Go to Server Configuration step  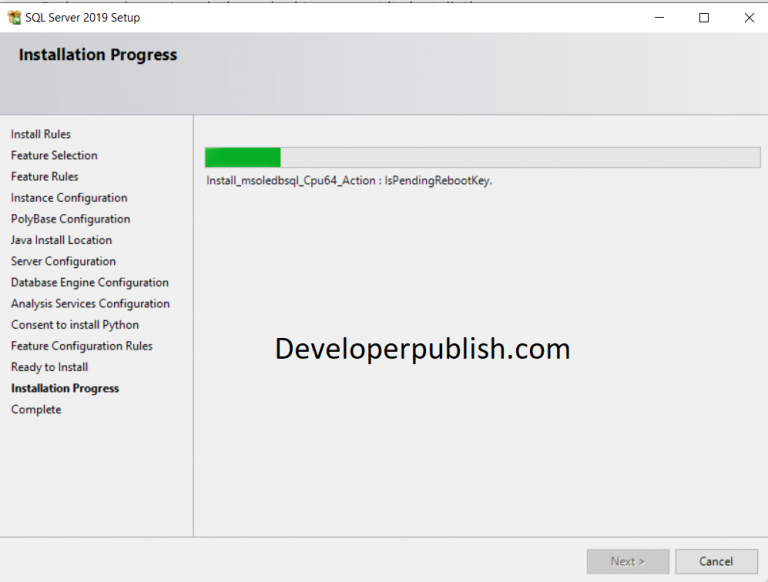click(63, 261)
